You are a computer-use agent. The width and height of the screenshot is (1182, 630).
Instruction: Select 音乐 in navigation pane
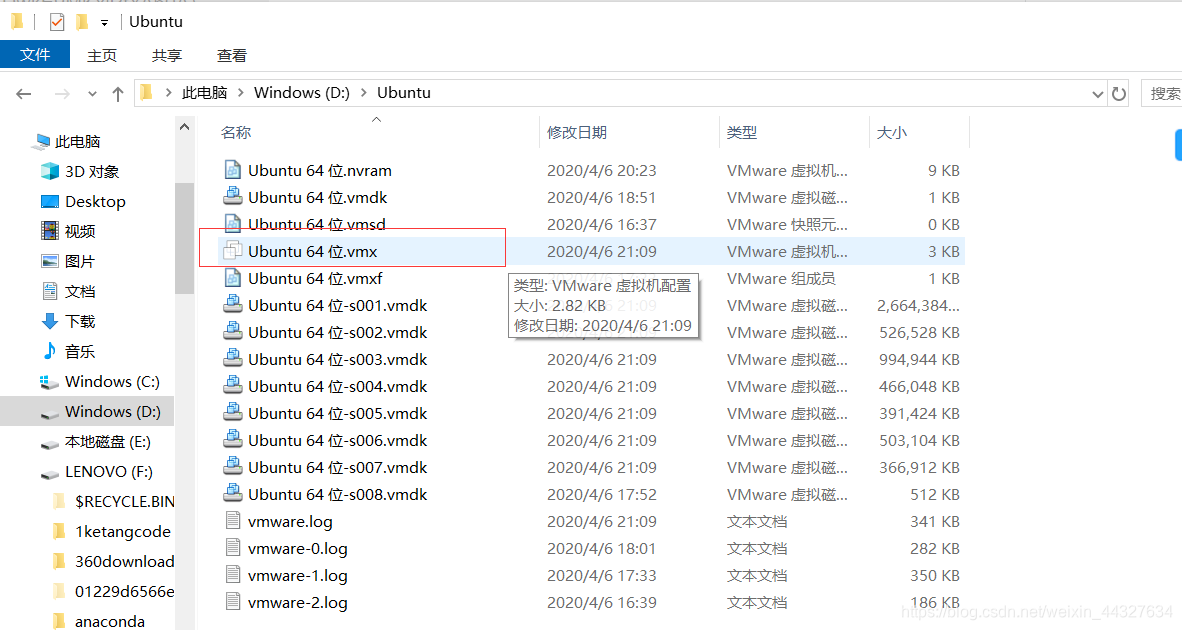coord(80,352)
